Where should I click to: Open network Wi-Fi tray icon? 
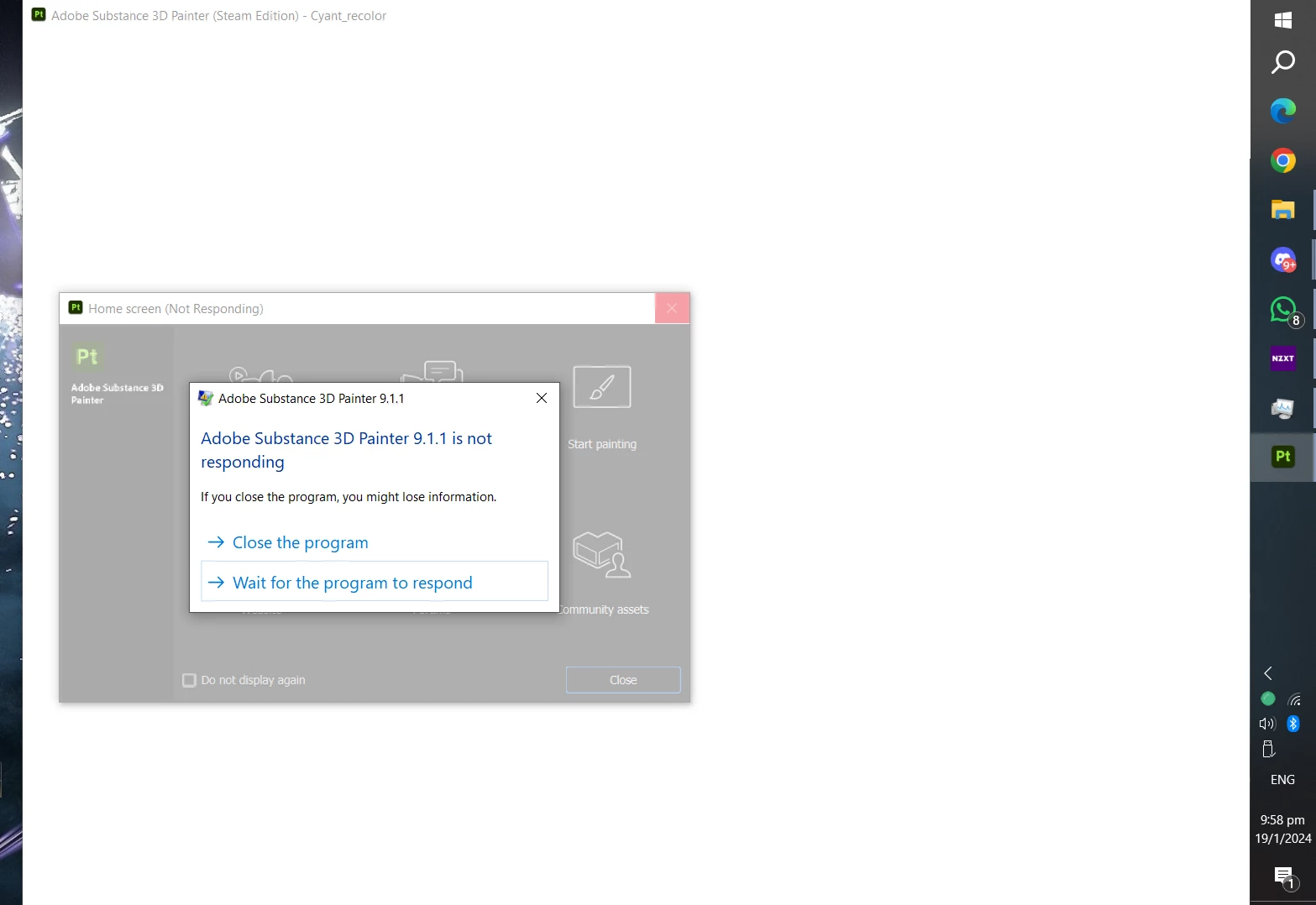1294,698
